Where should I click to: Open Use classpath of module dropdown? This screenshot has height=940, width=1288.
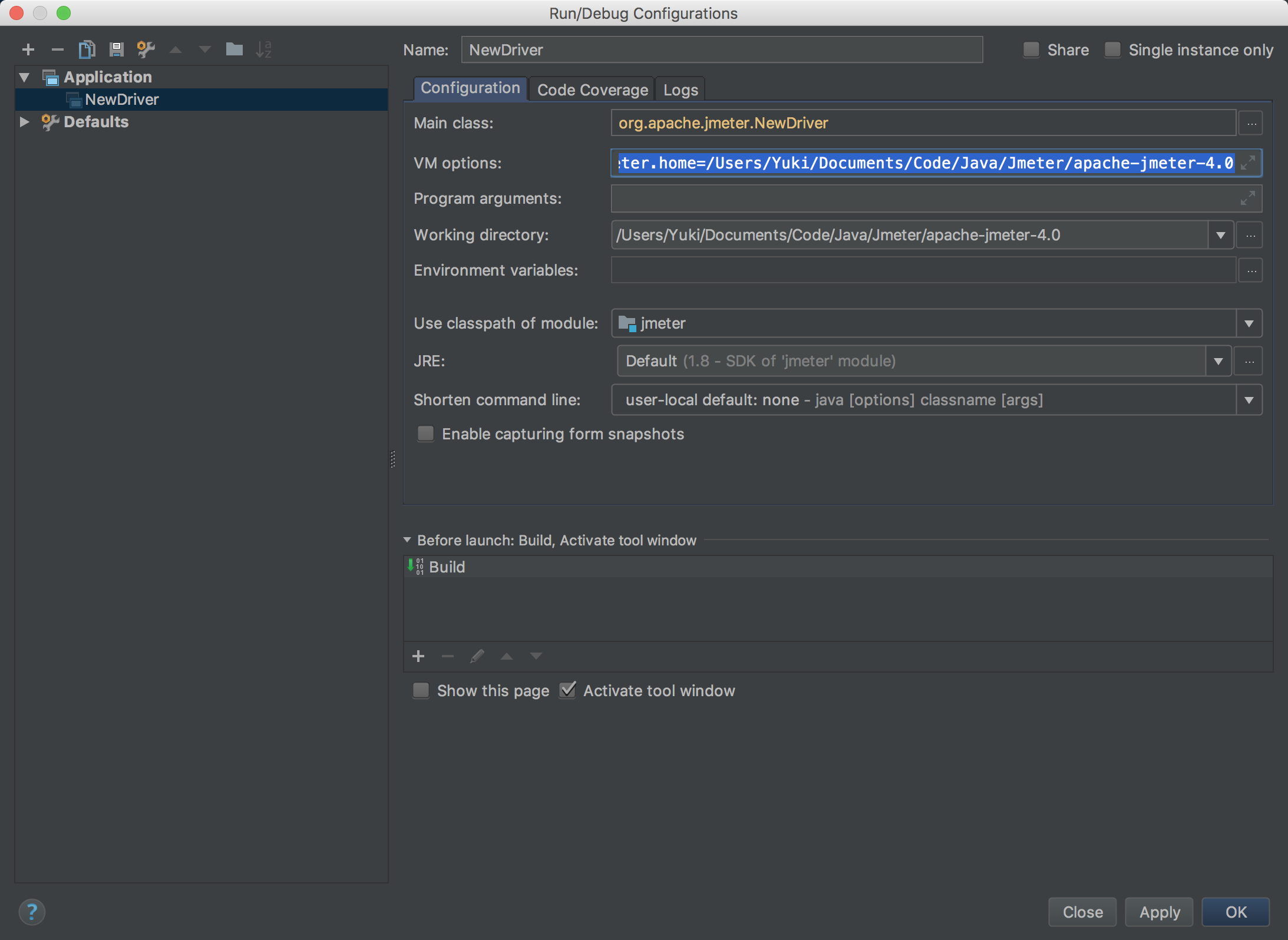coord(1249,323)
